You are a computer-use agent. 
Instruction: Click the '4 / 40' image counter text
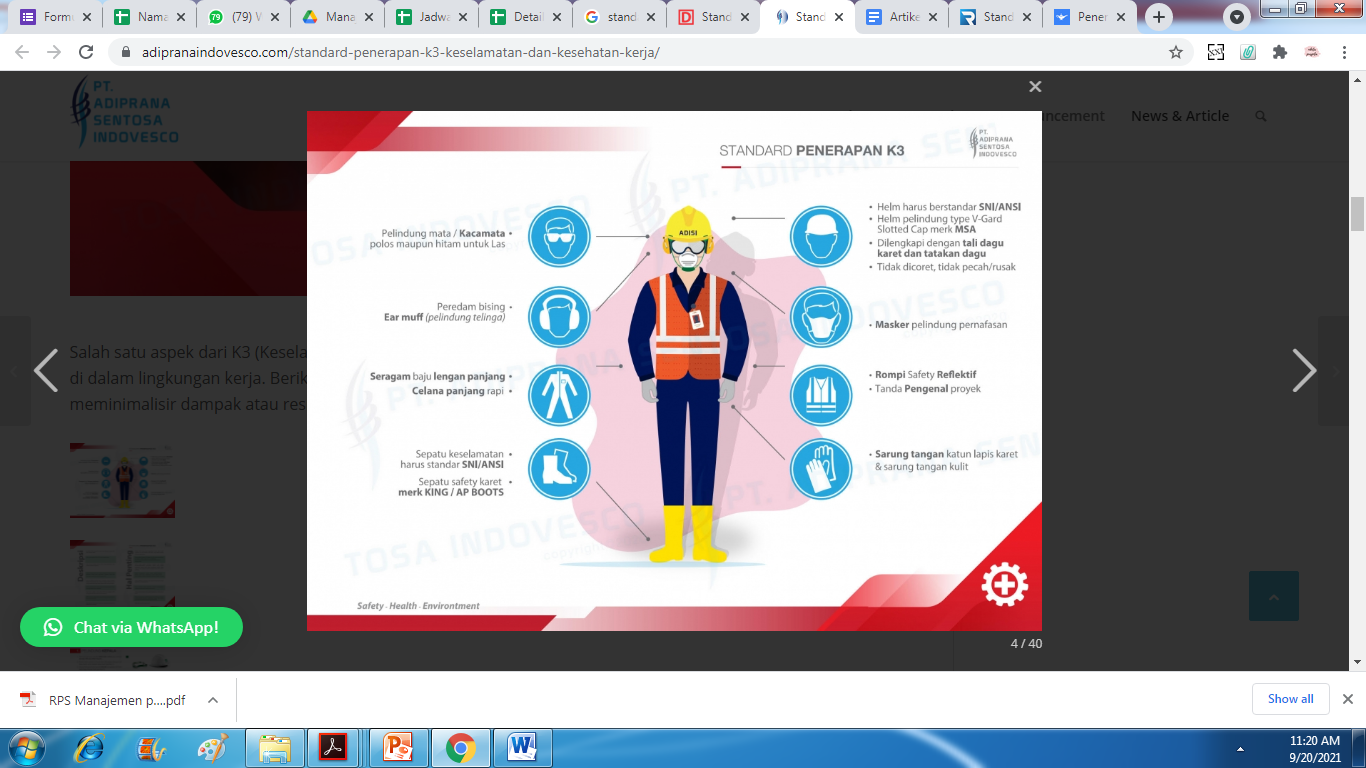tap(1026, 644)
